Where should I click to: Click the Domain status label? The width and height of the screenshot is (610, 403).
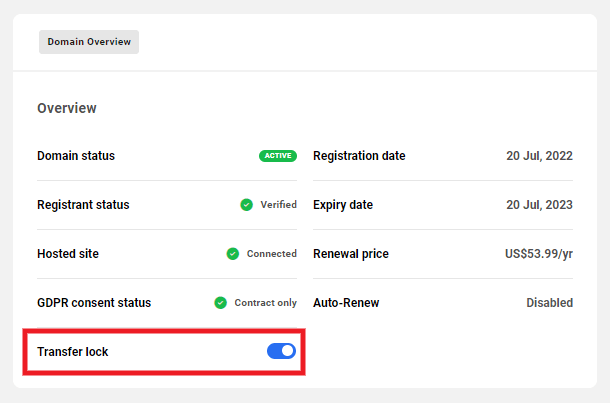[76, 156]
